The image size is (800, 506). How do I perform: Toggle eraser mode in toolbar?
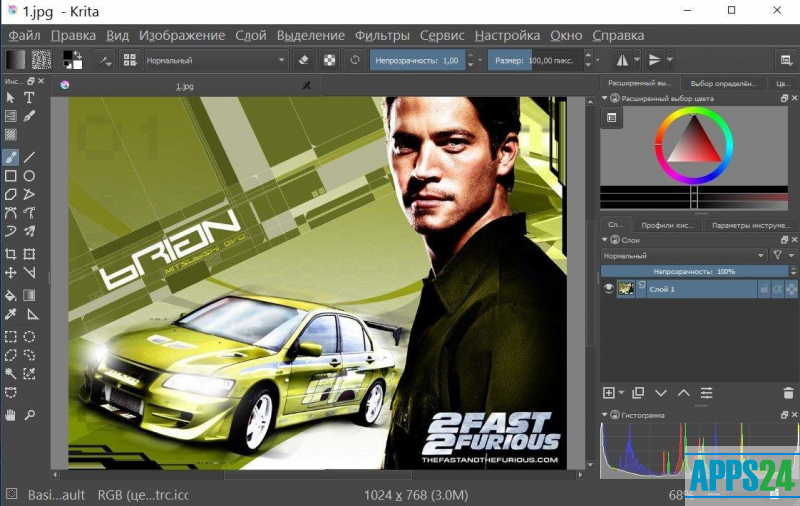[303, 60]
